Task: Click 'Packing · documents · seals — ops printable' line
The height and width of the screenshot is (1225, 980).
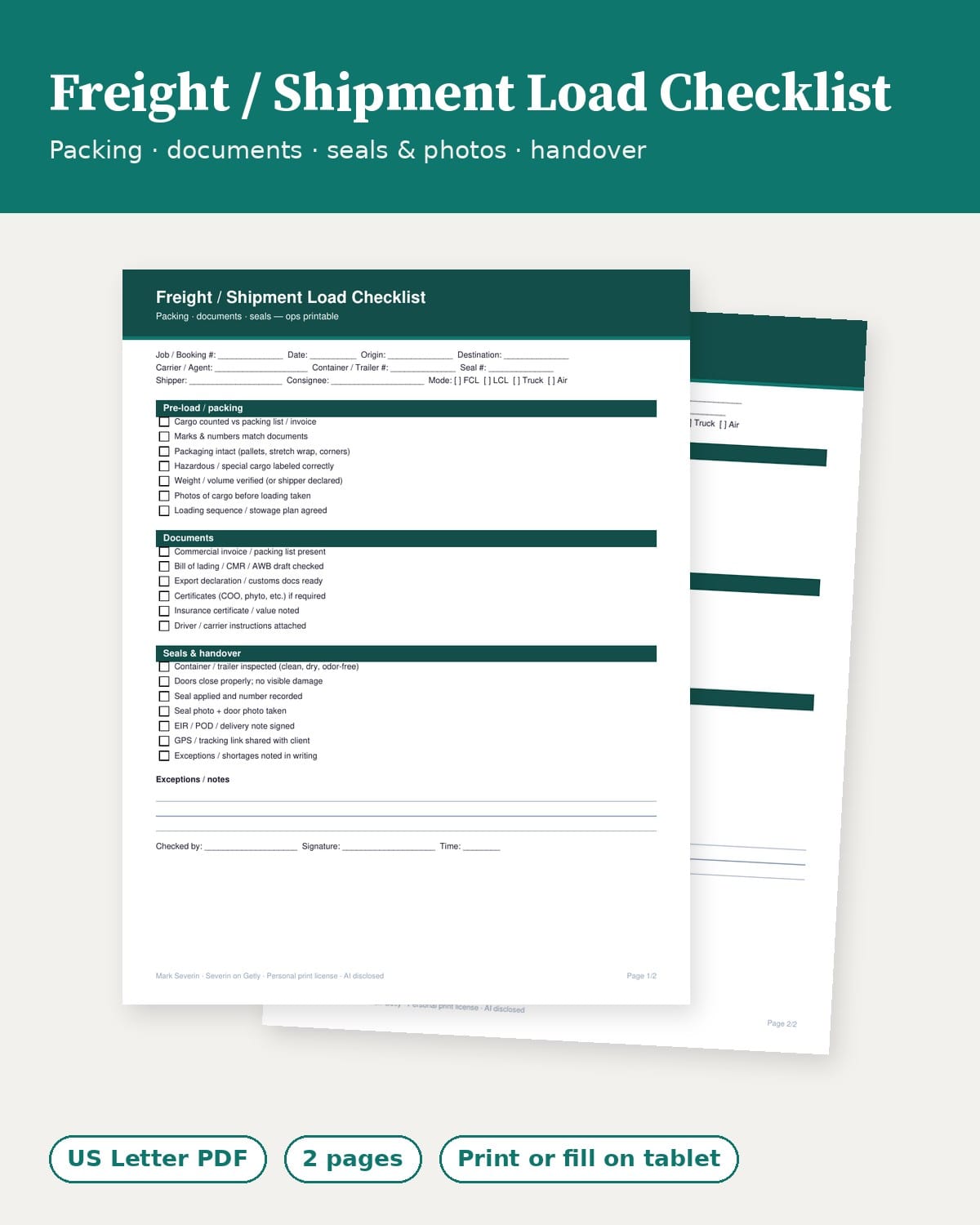Action: (x=247, y=317)
